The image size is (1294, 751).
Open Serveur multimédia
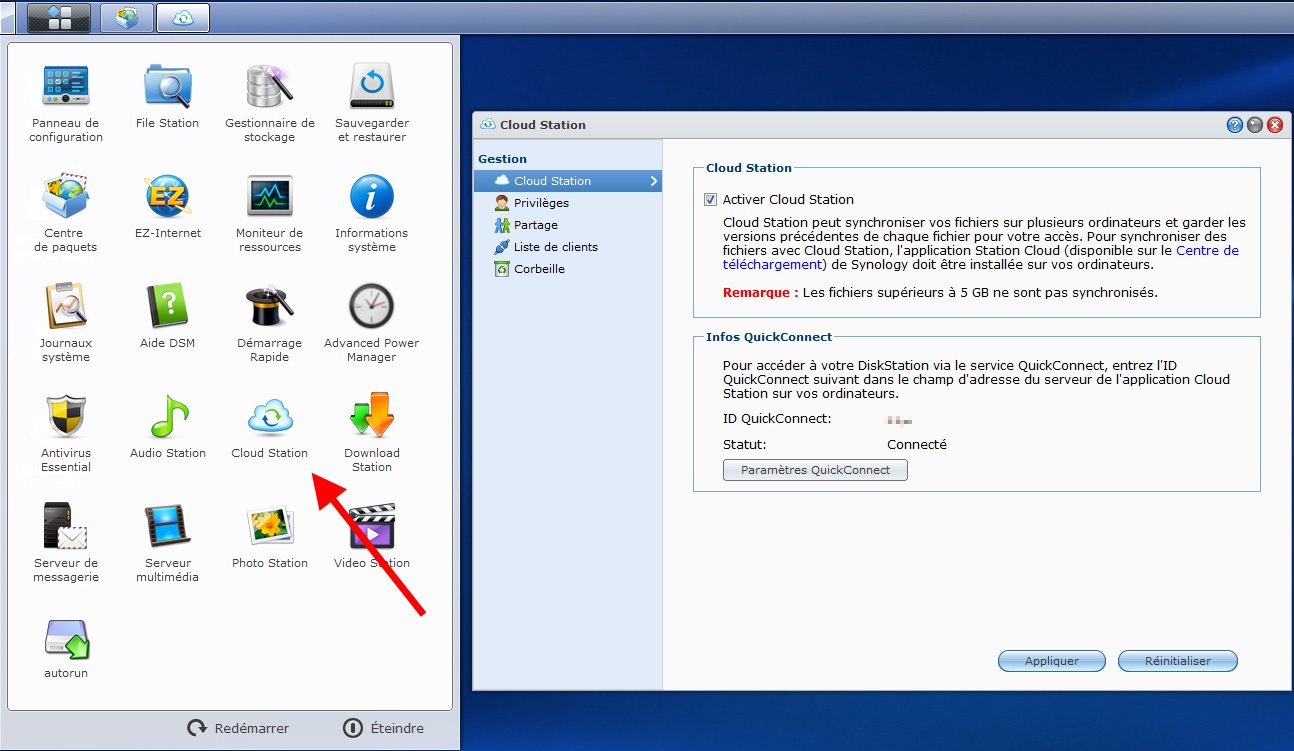pos(167,543)
